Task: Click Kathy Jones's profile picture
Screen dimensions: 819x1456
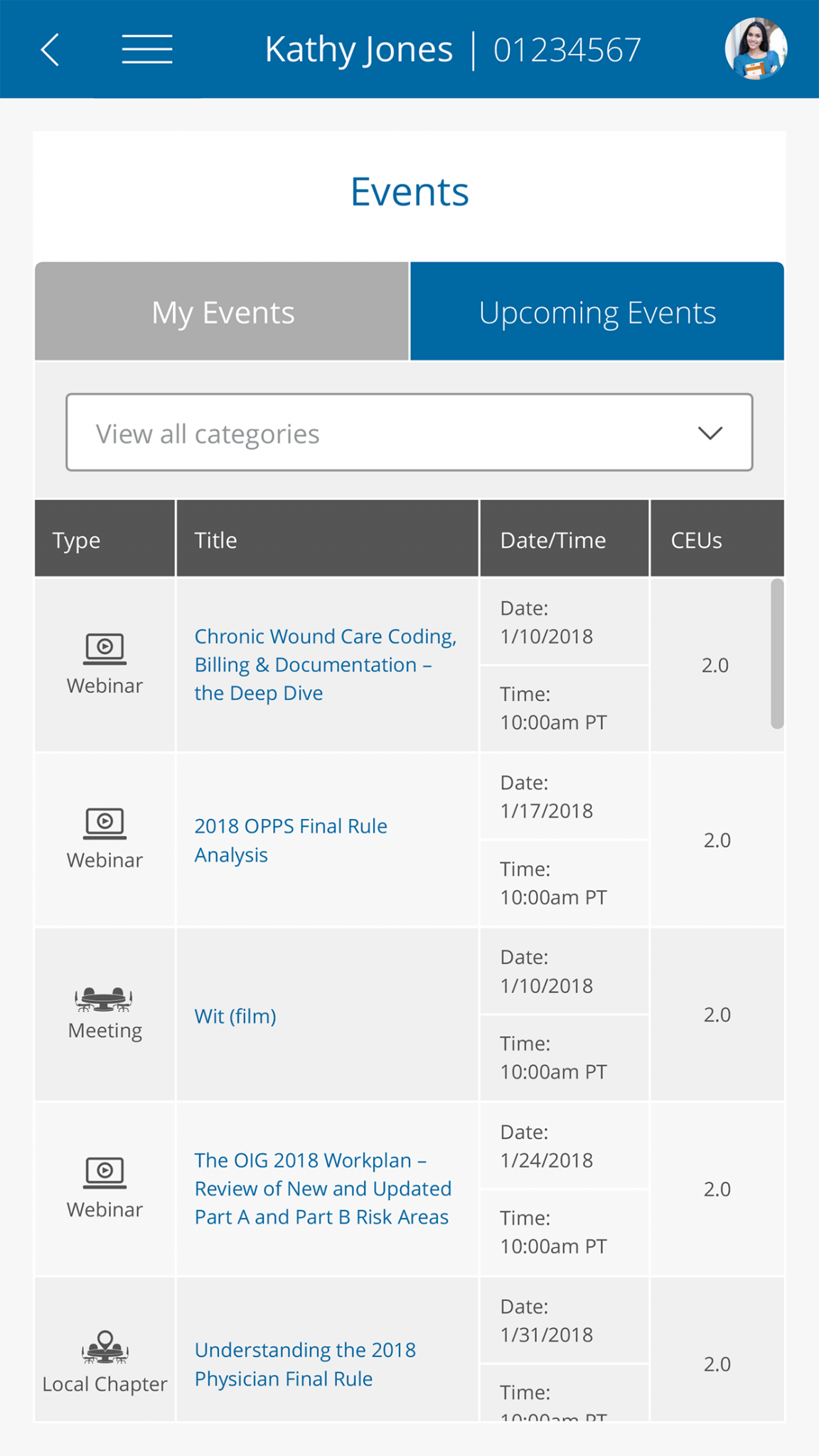Action: tap(756, 48)
